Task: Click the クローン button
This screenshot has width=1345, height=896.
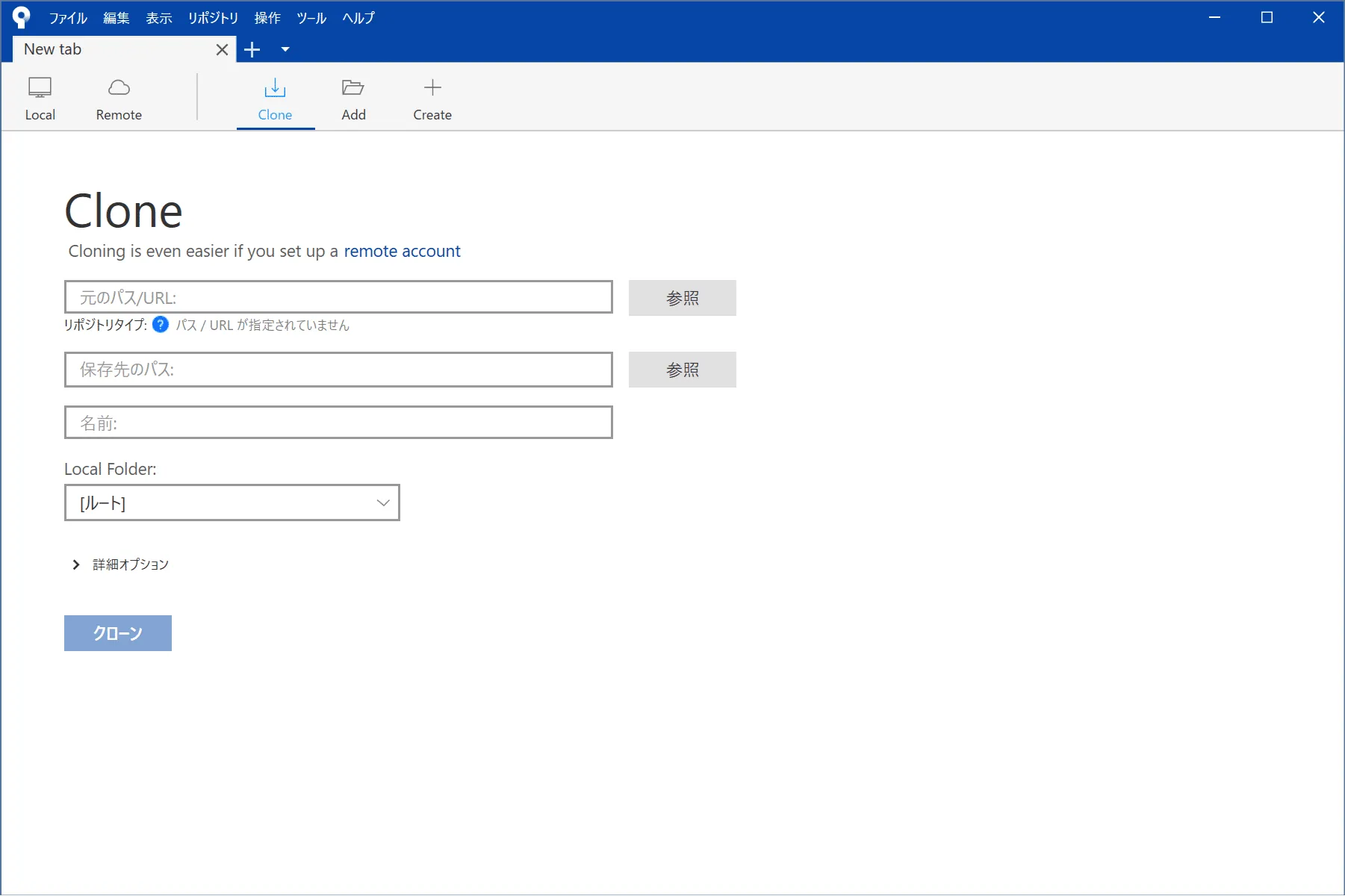Action: (118, 633)
